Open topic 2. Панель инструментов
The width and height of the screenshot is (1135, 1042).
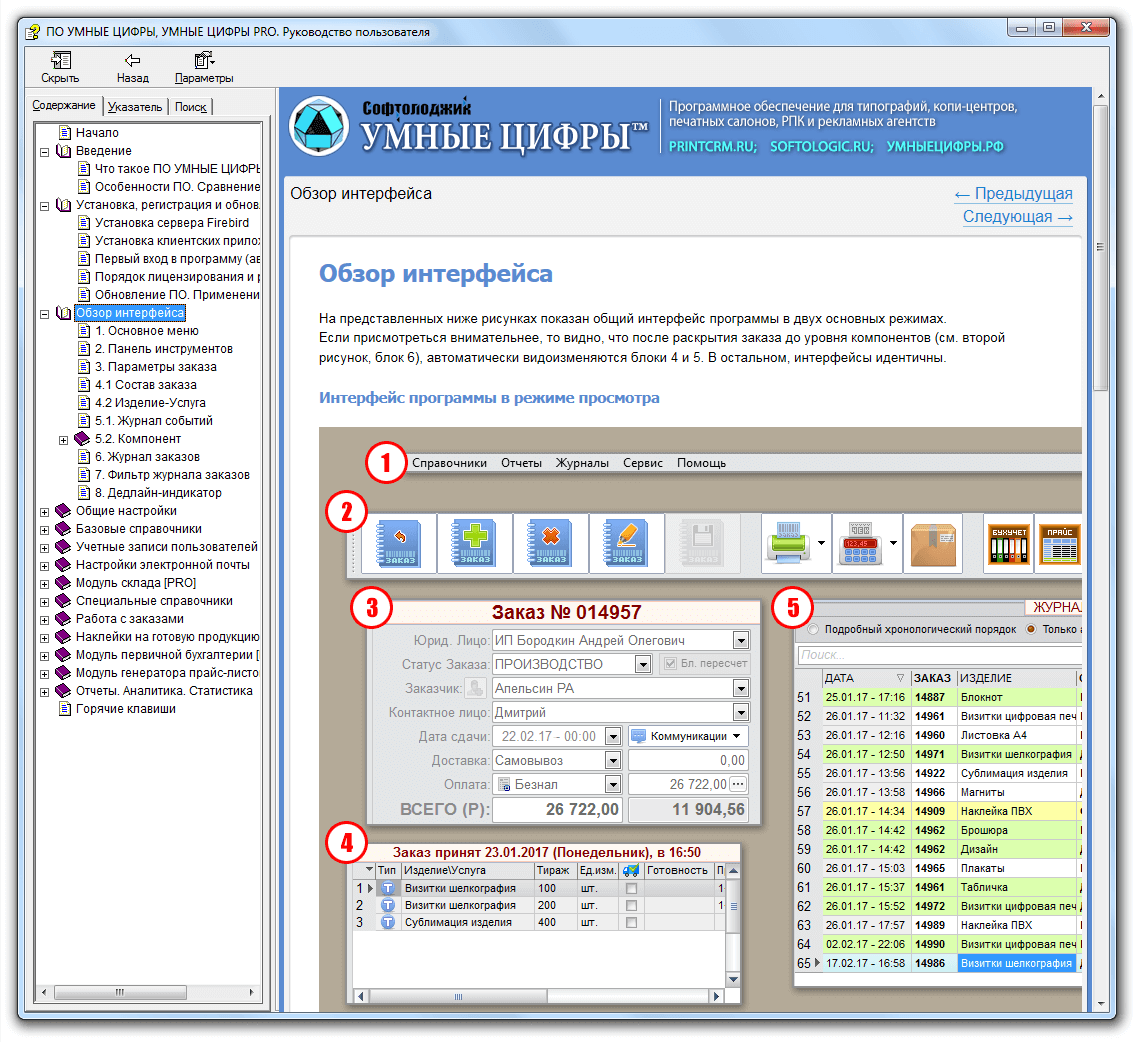[x=164, y=349]
